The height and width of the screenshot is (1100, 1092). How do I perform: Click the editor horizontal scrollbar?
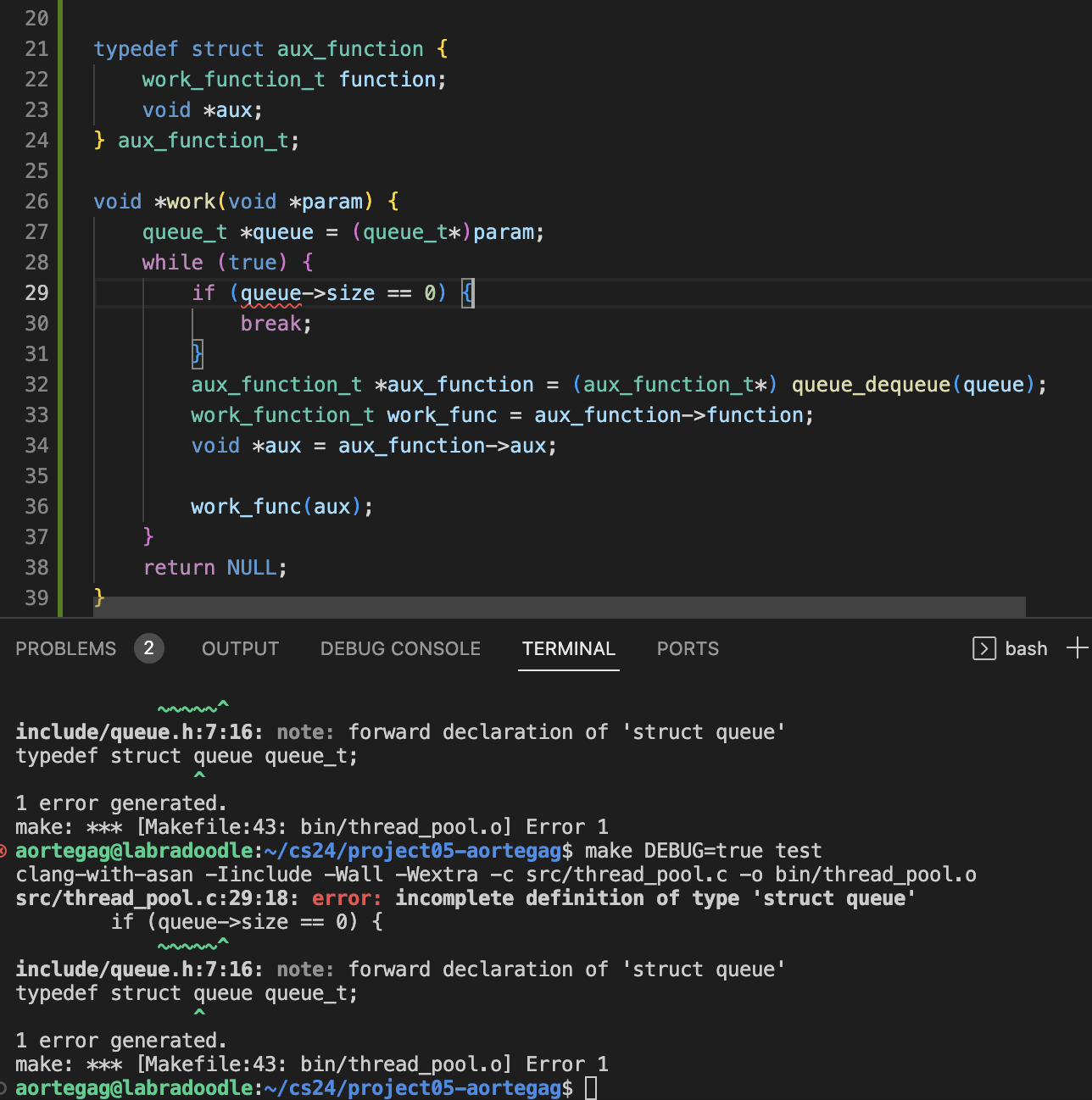click(x=560, y=607)
